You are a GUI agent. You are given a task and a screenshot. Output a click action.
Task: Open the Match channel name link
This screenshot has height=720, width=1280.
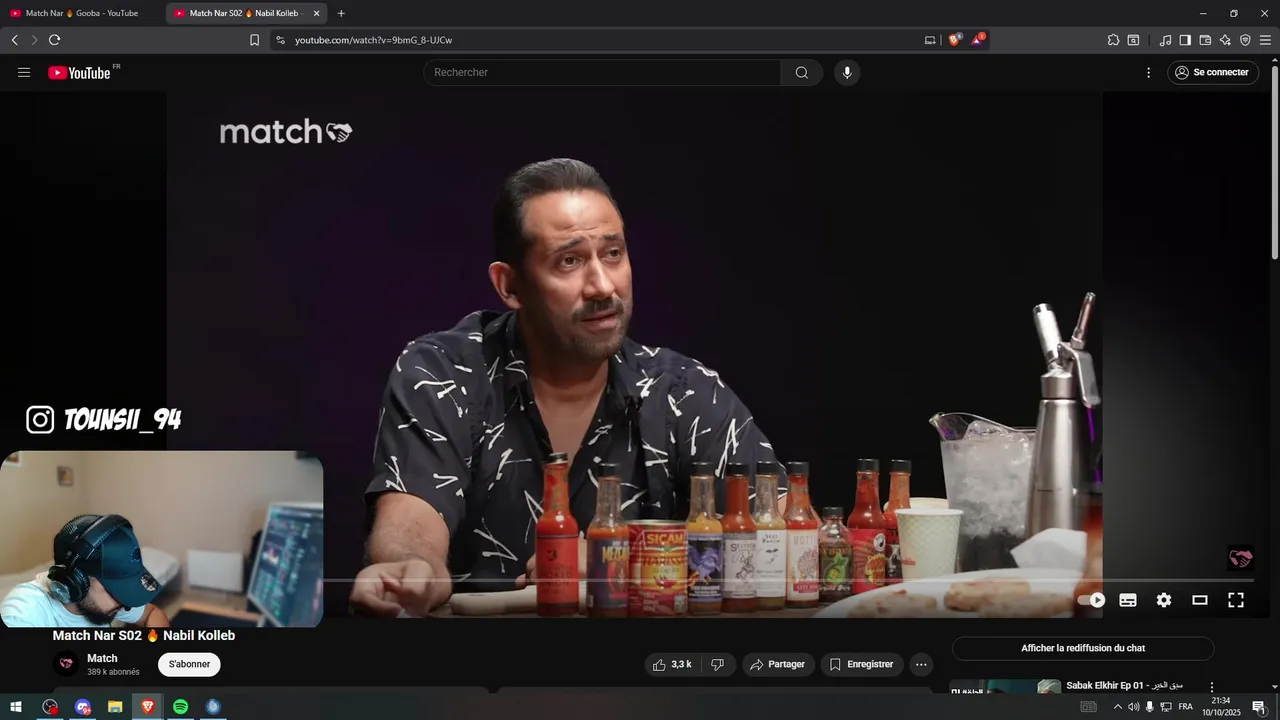pyautogui.click(x=102, y=658)
